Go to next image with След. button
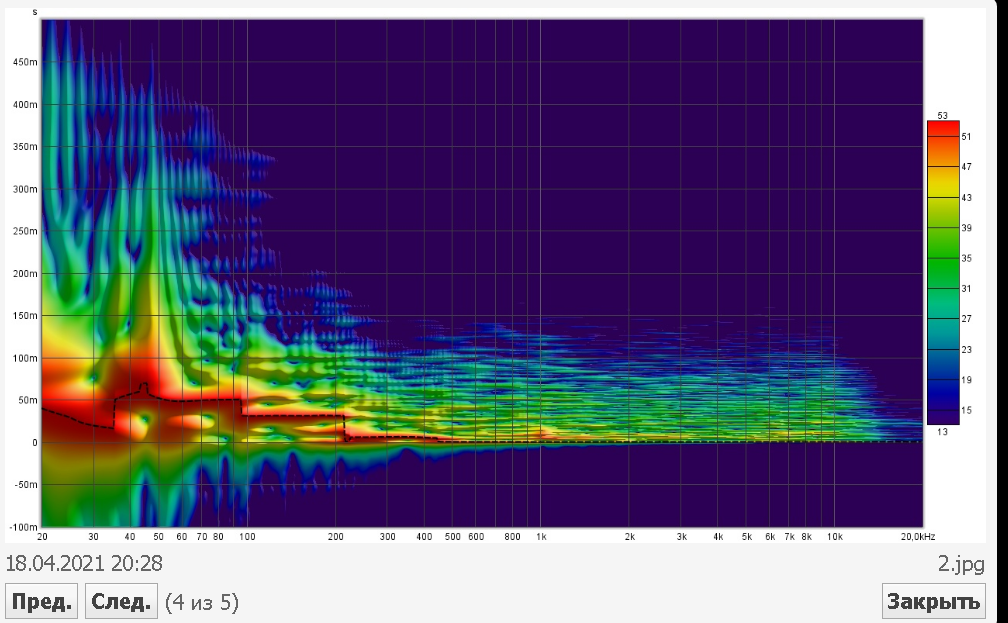This screenshot has height=623, width=1008. 121,601
